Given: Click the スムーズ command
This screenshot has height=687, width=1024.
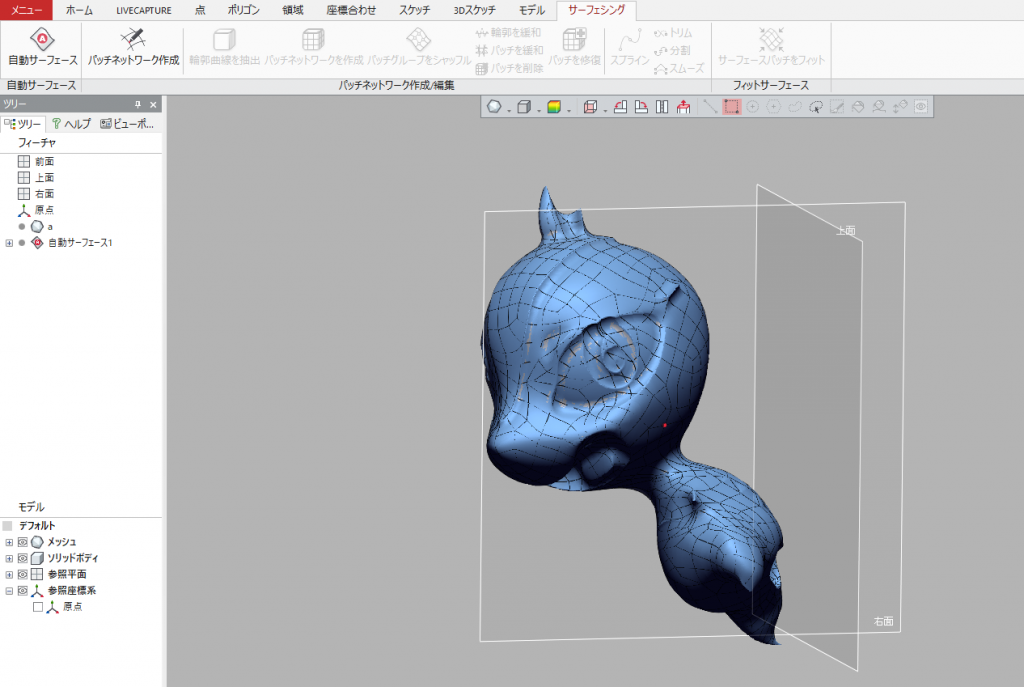Looking at the screenshot, I should tap(679, 68).
